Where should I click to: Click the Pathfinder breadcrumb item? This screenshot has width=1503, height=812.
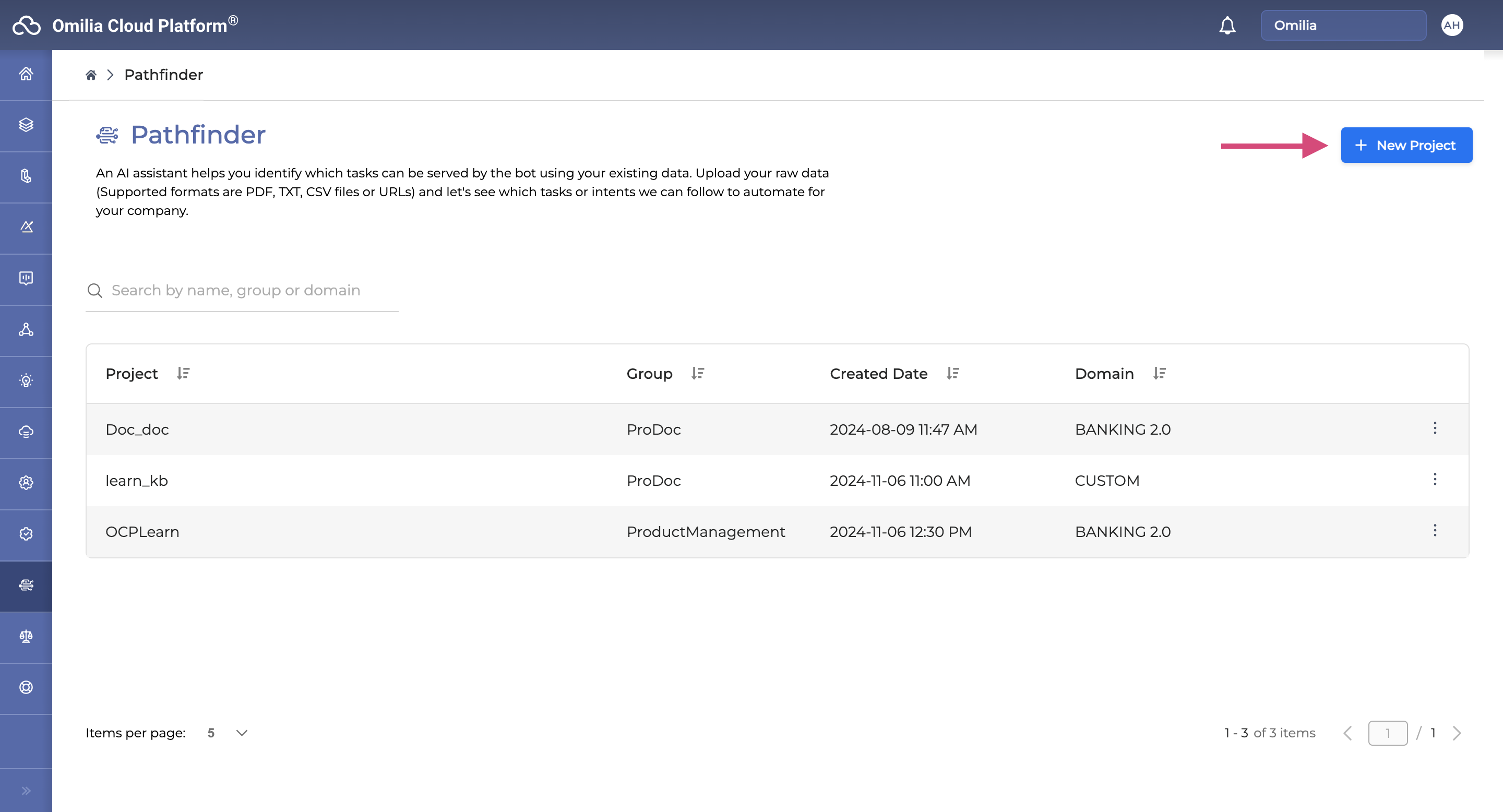pyautogui.click(x=163, y=75)
